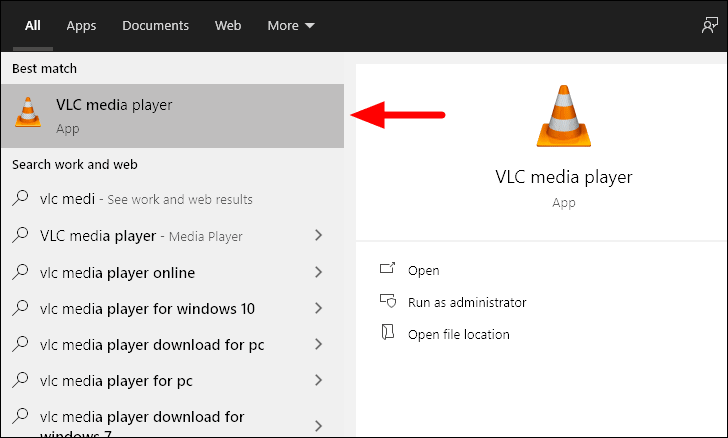Launch VLC media player from Best match
The image size is (728, 438).
172,116
